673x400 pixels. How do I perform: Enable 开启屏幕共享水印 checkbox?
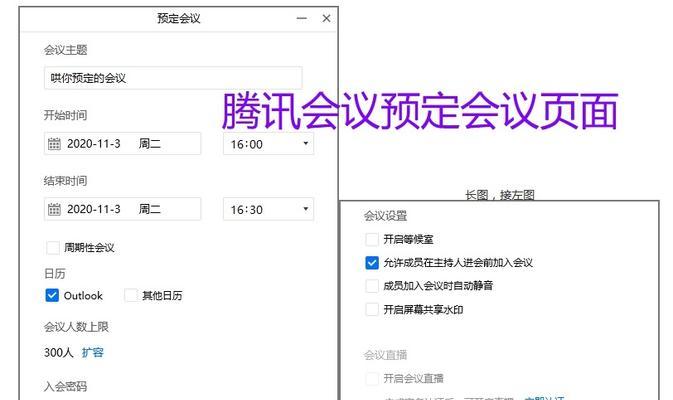click(372, 309)
